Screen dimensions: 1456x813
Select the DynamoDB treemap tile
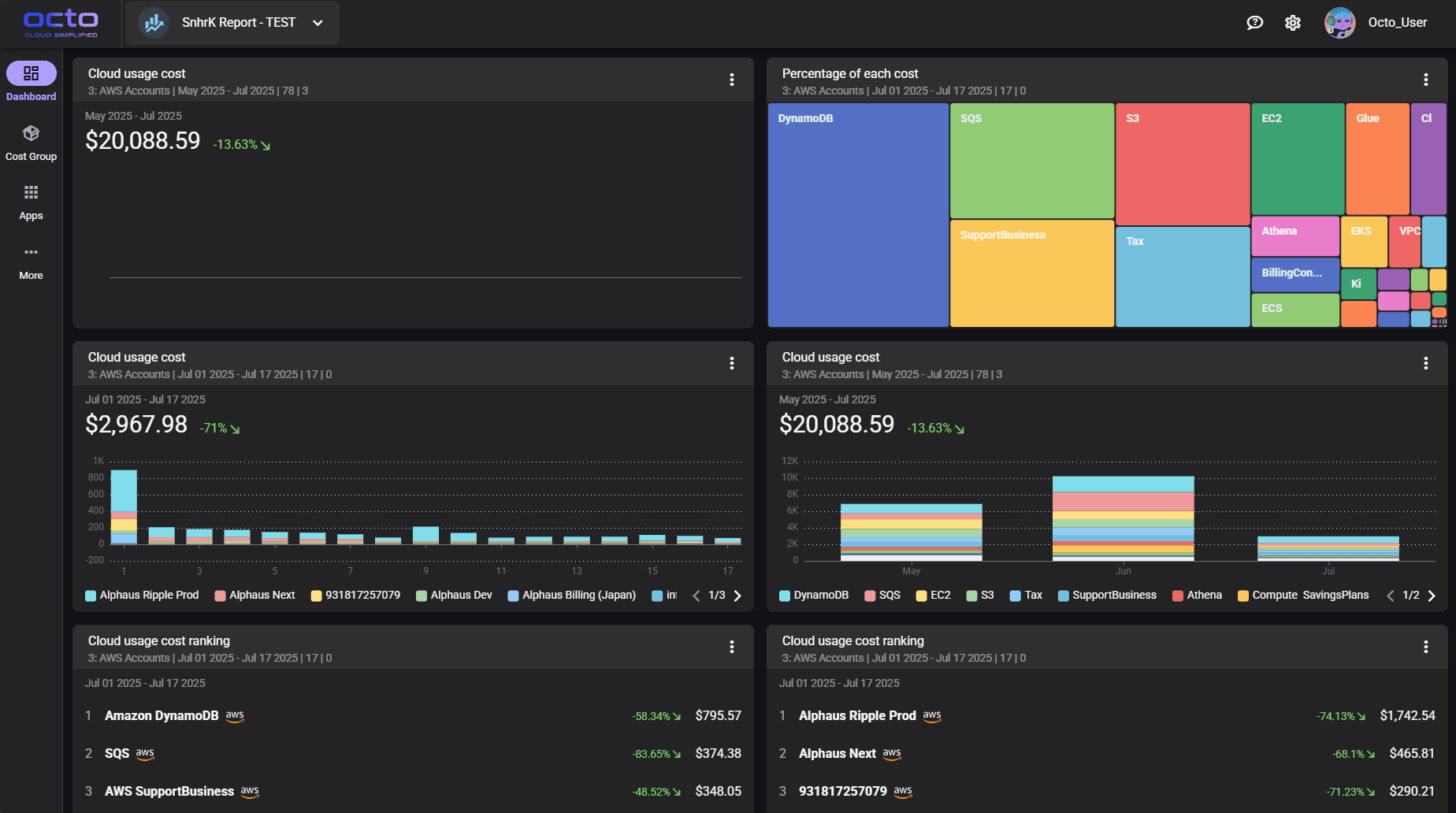858,215
